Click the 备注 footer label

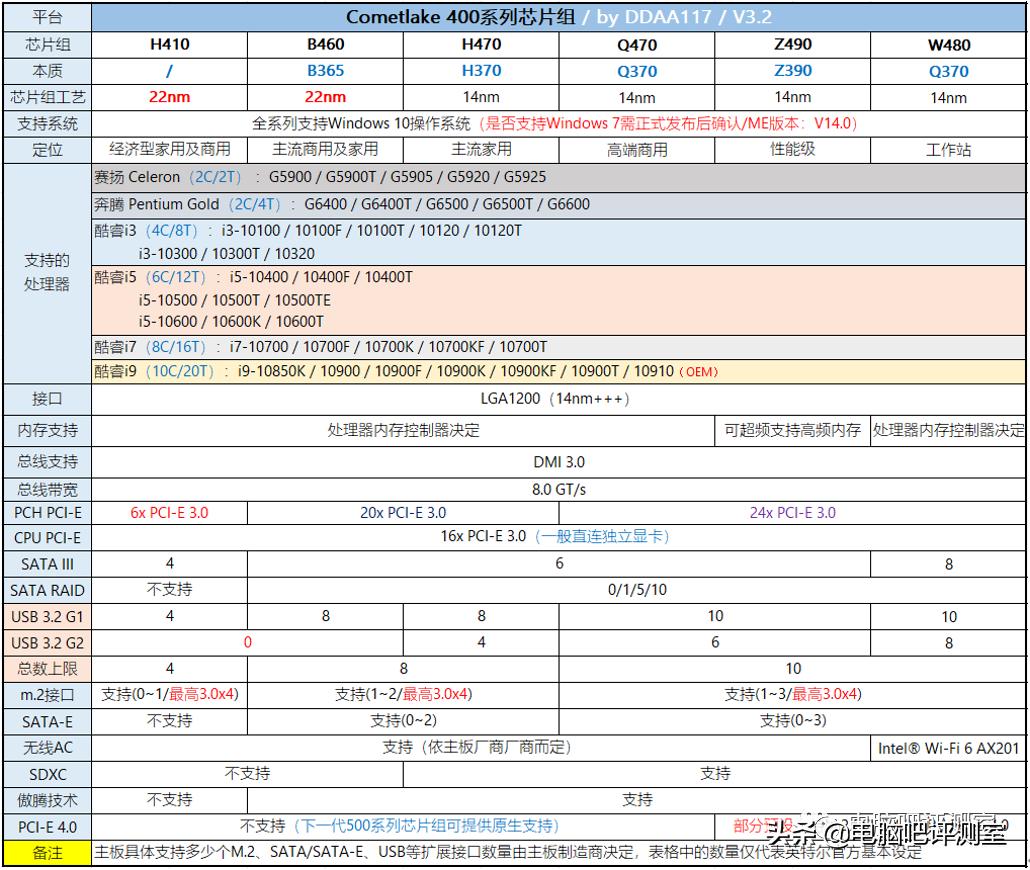tap(46, 853)
